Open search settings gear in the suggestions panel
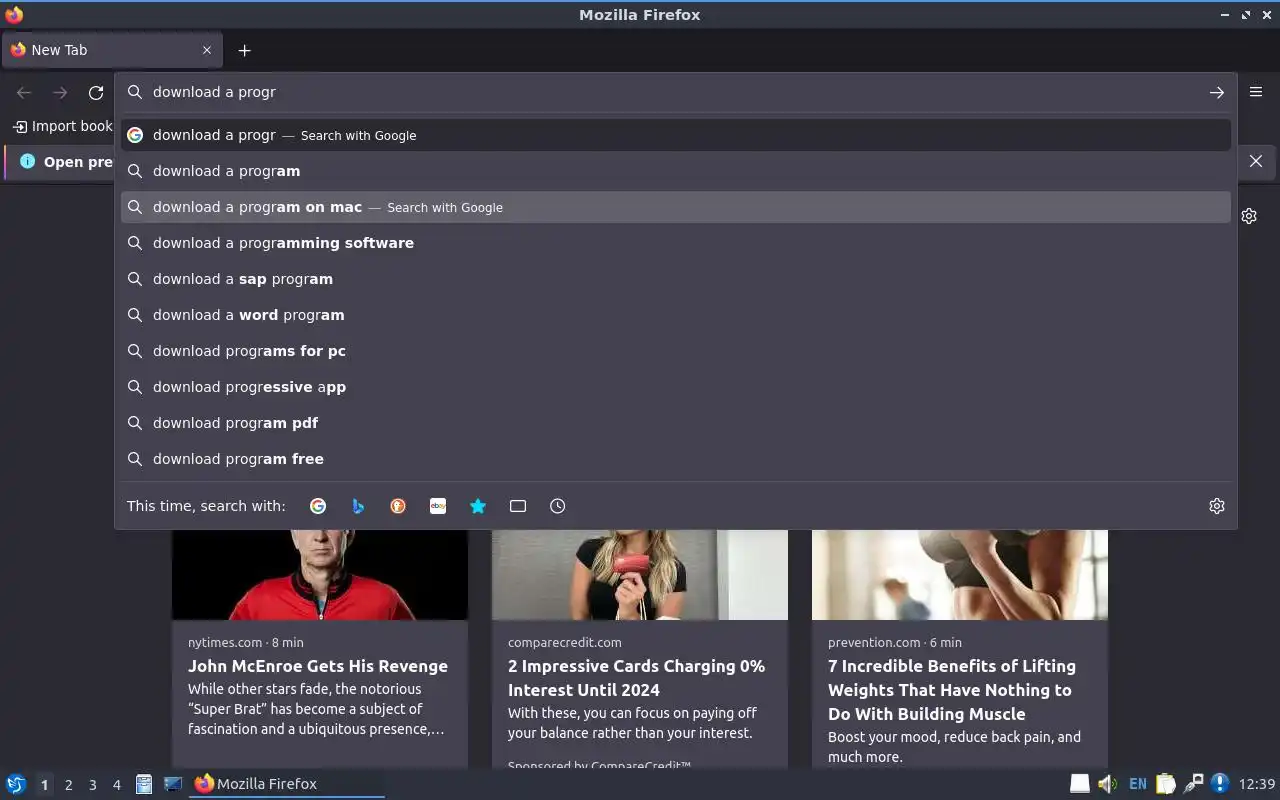 point(1216,506)
